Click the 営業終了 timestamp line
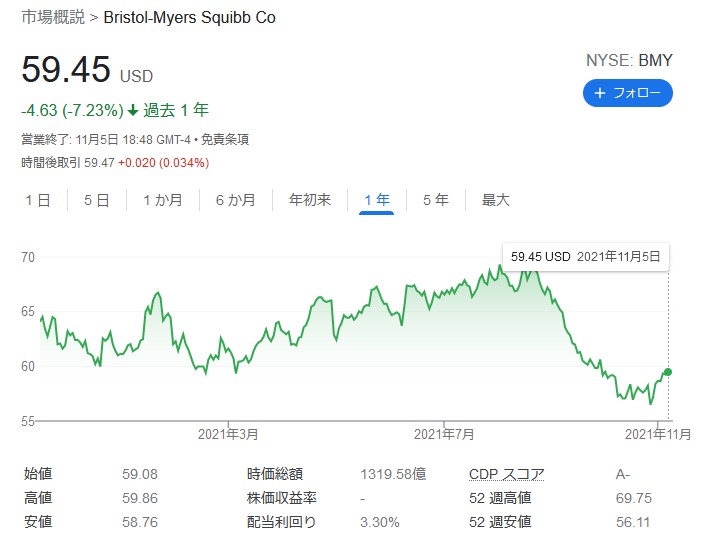This screenshot has width=706, height=541. click(135, 140)
